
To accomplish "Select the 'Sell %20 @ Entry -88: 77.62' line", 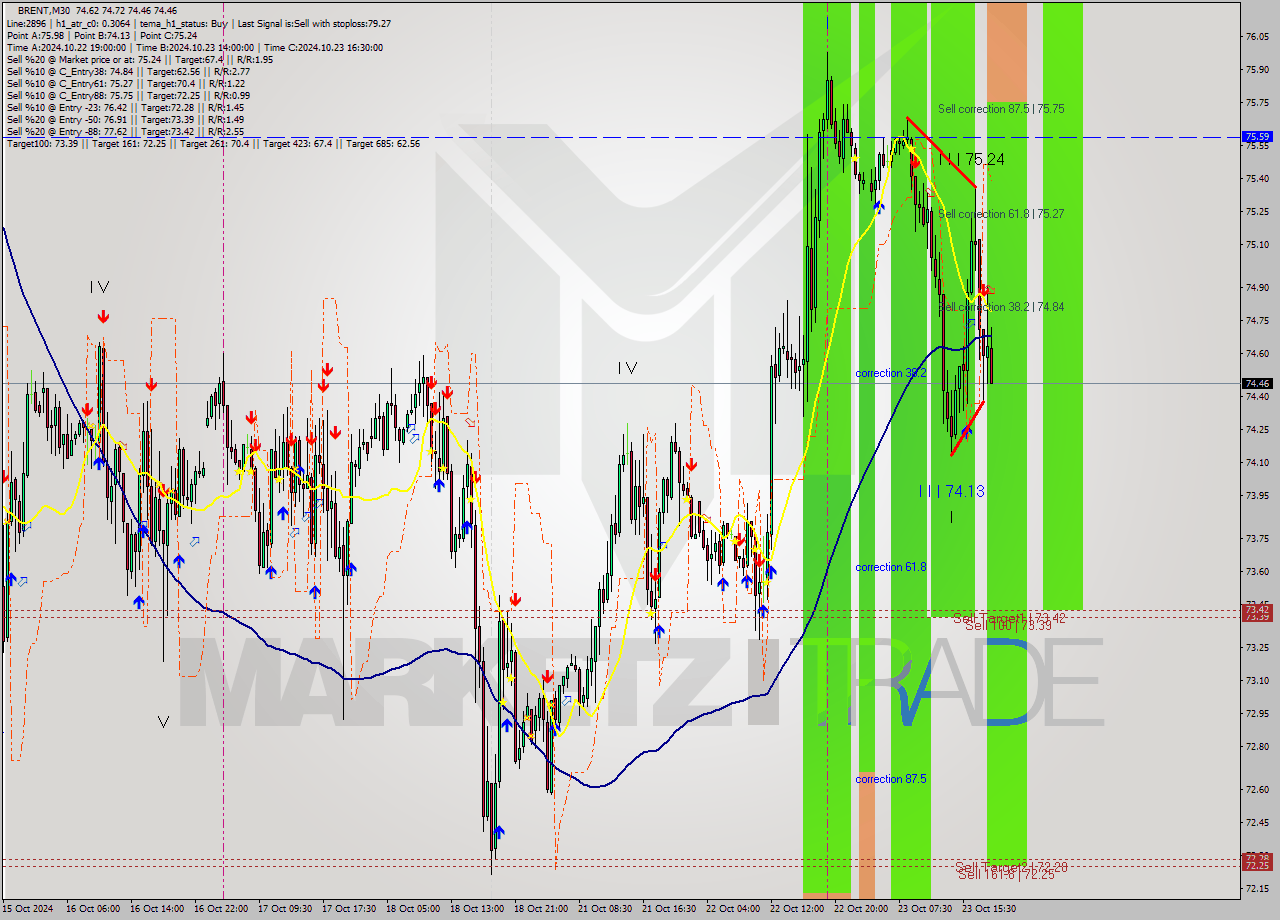I will [125, 131].
